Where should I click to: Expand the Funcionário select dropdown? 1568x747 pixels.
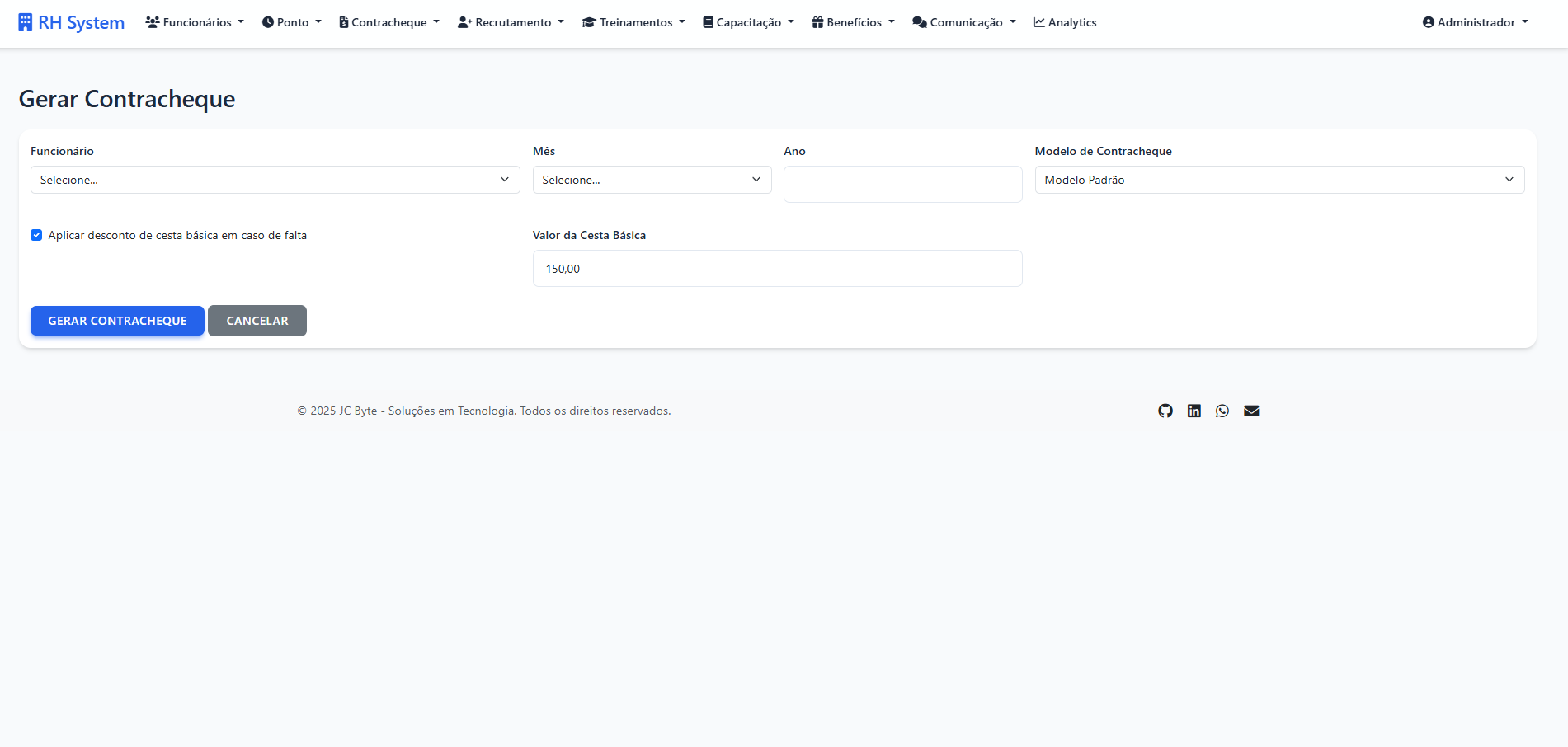pos(275,180)
